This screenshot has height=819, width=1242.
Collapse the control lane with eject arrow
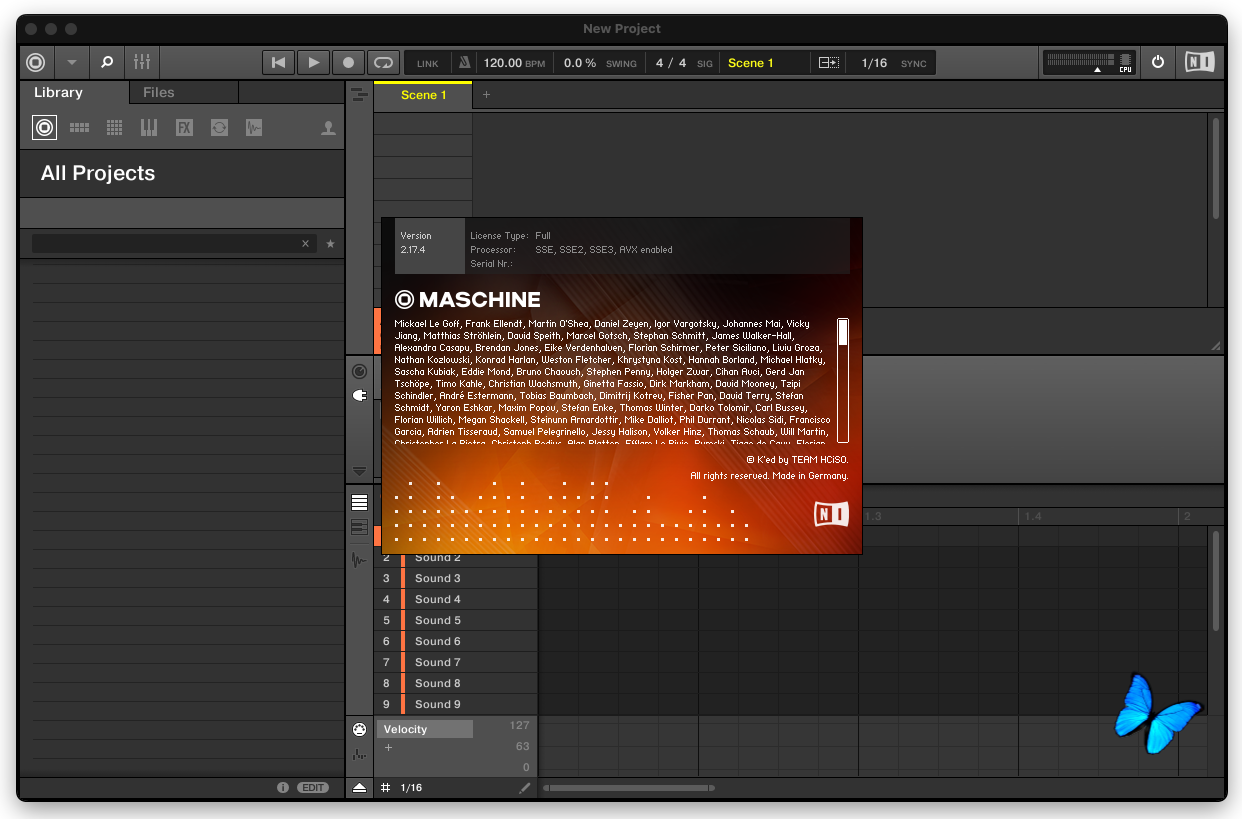[359, 788]
